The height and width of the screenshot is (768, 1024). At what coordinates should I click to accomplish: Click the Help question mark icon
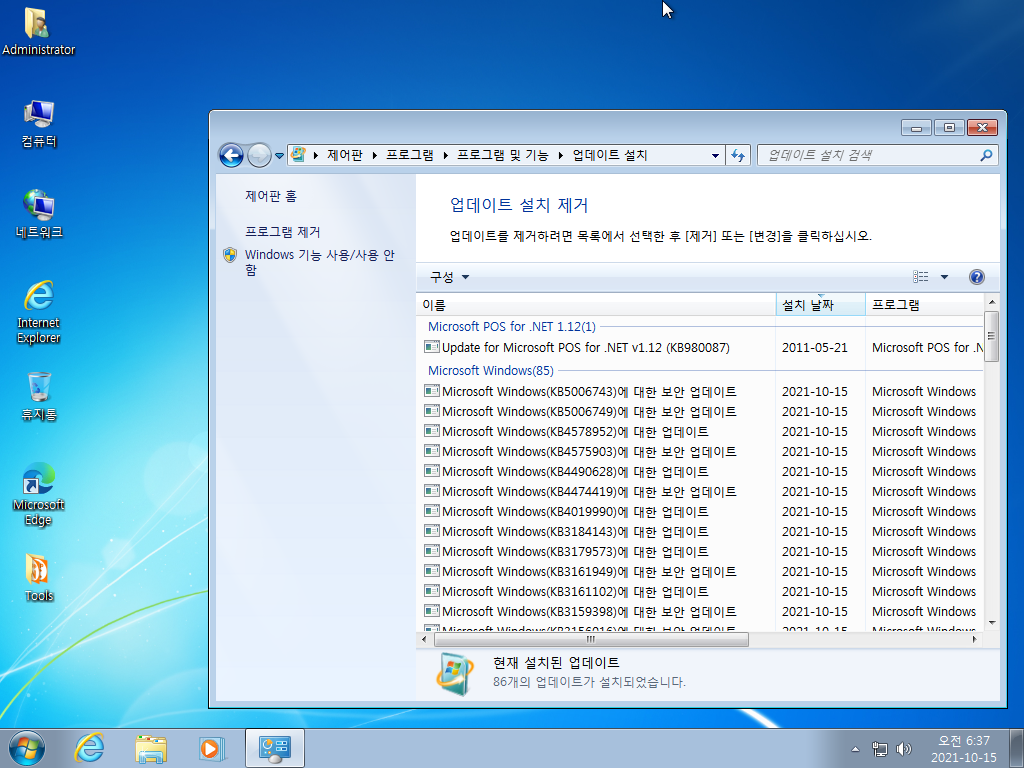pyautogui.click(x=976, y=277)
